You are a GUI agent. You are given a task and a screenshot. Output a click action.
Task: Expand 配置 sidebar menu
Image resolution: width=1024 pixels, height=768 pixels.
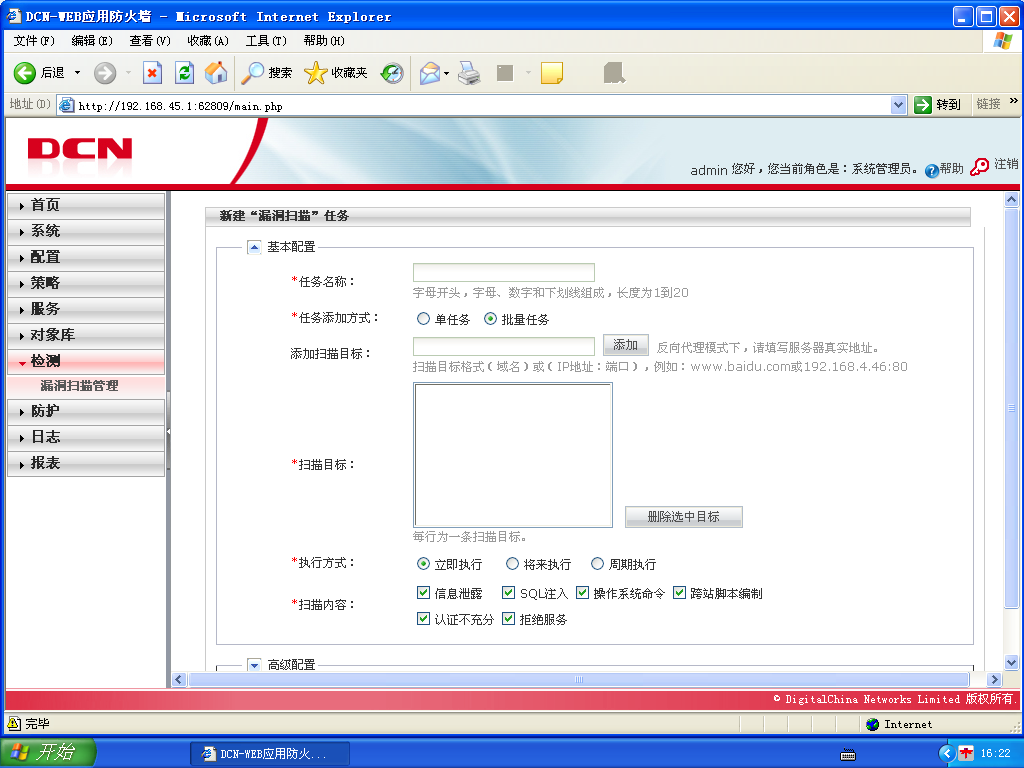coord(86,257)
